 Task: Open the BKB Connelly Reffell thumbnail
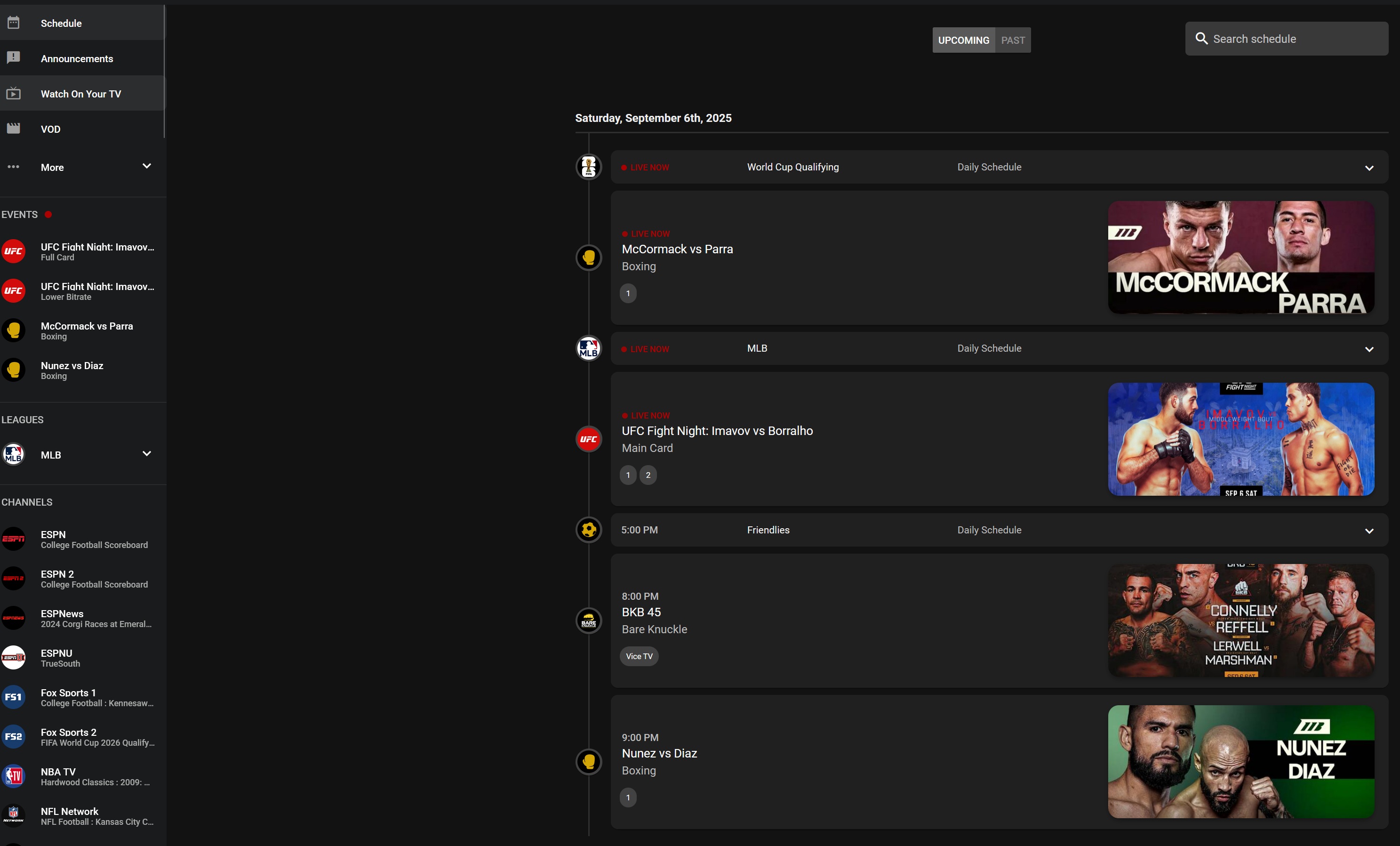1241,620
